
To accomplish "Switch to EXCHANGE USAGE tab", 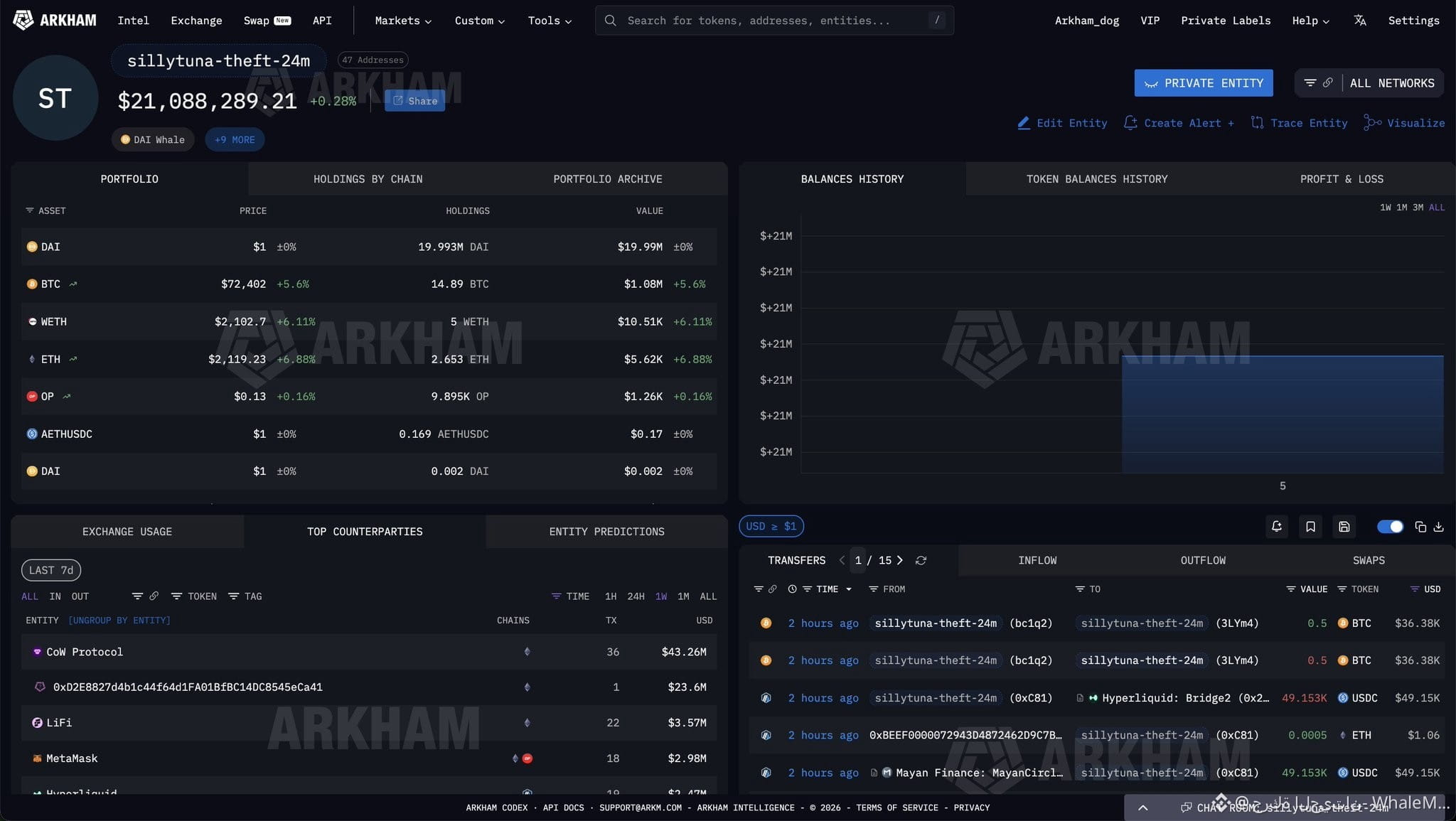I will (127, 532).
